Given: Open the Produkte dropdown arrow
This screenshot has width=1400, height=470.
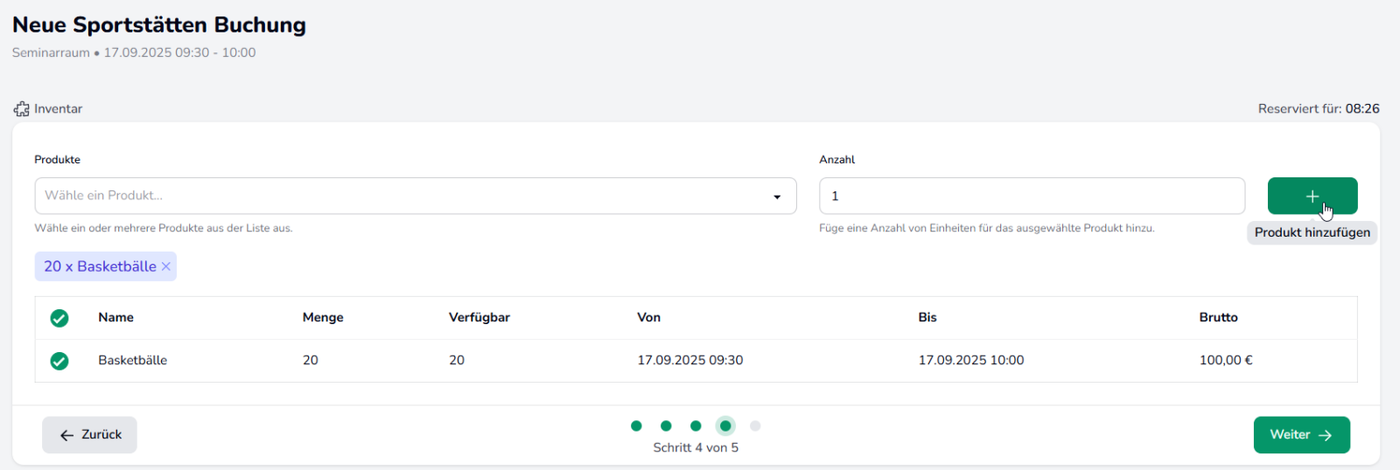Looking at the screenshot, I should click(777, 197).
